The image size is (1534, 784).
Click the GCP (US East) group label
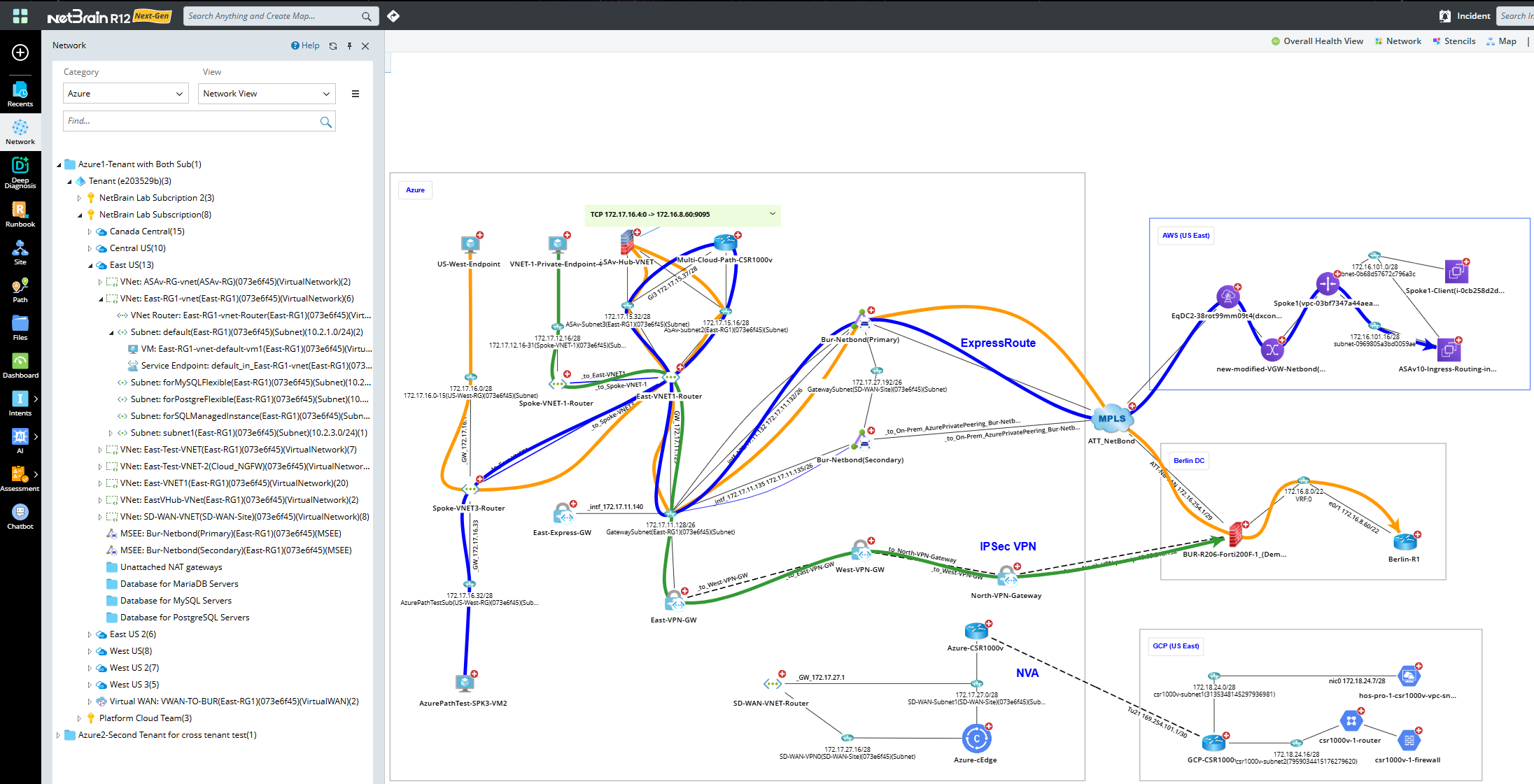point(1176,646)
